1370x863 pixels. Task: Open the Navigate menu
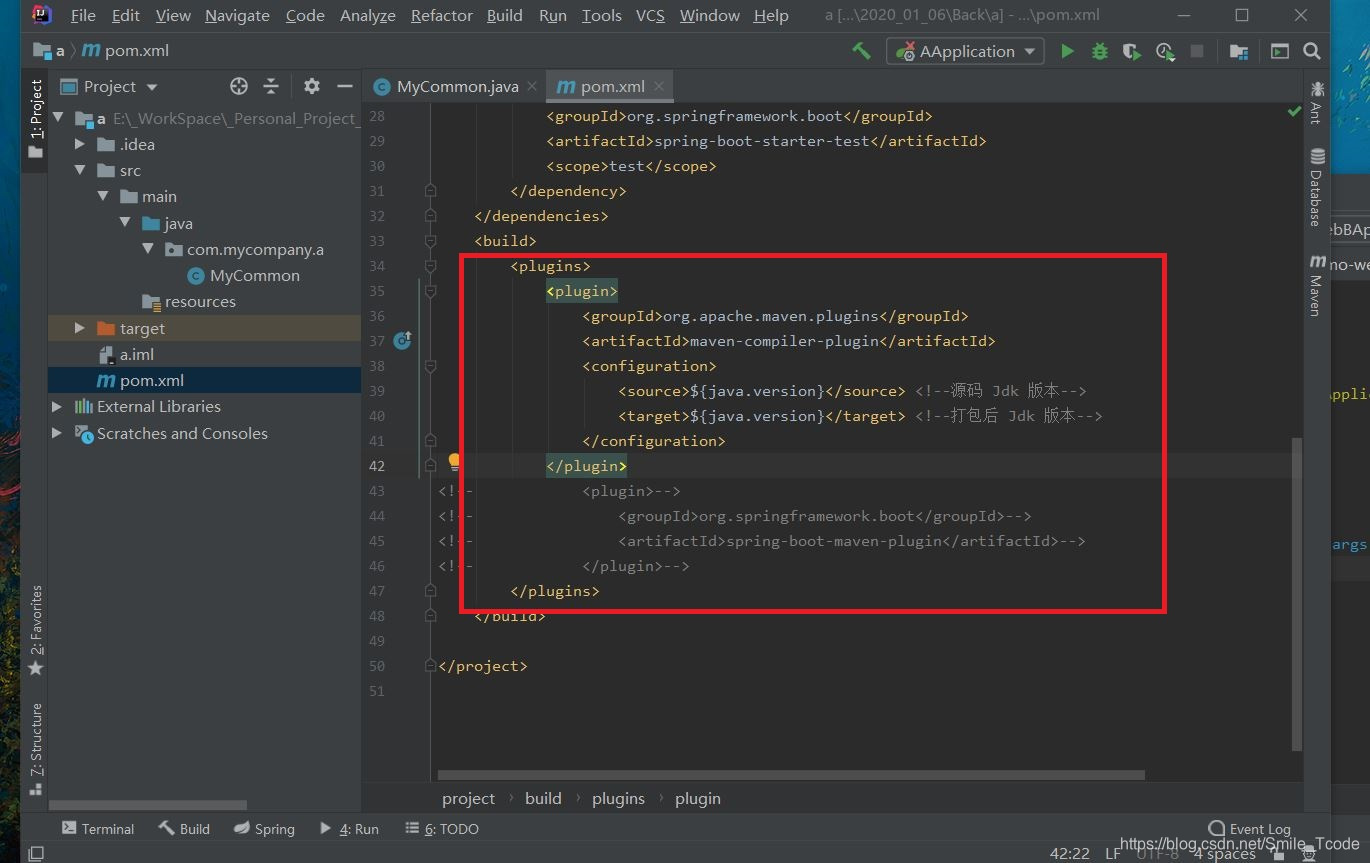(x=237, y=15)
